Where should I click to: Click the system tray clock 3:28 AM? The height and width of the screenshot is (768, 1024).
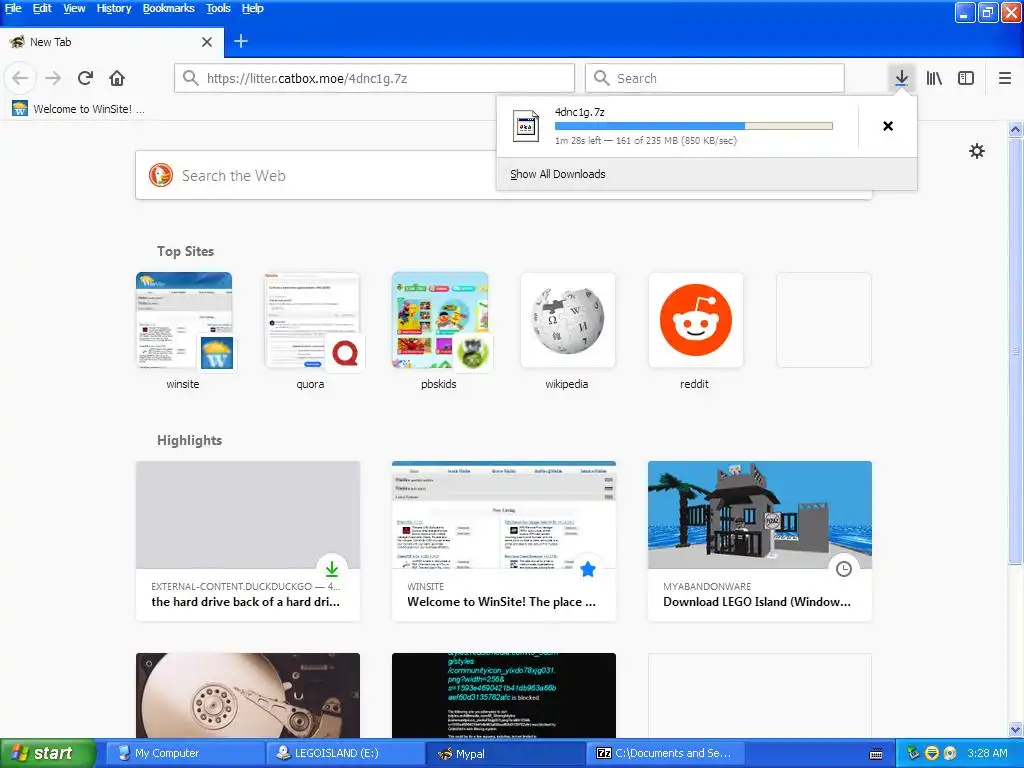(987, 754)
